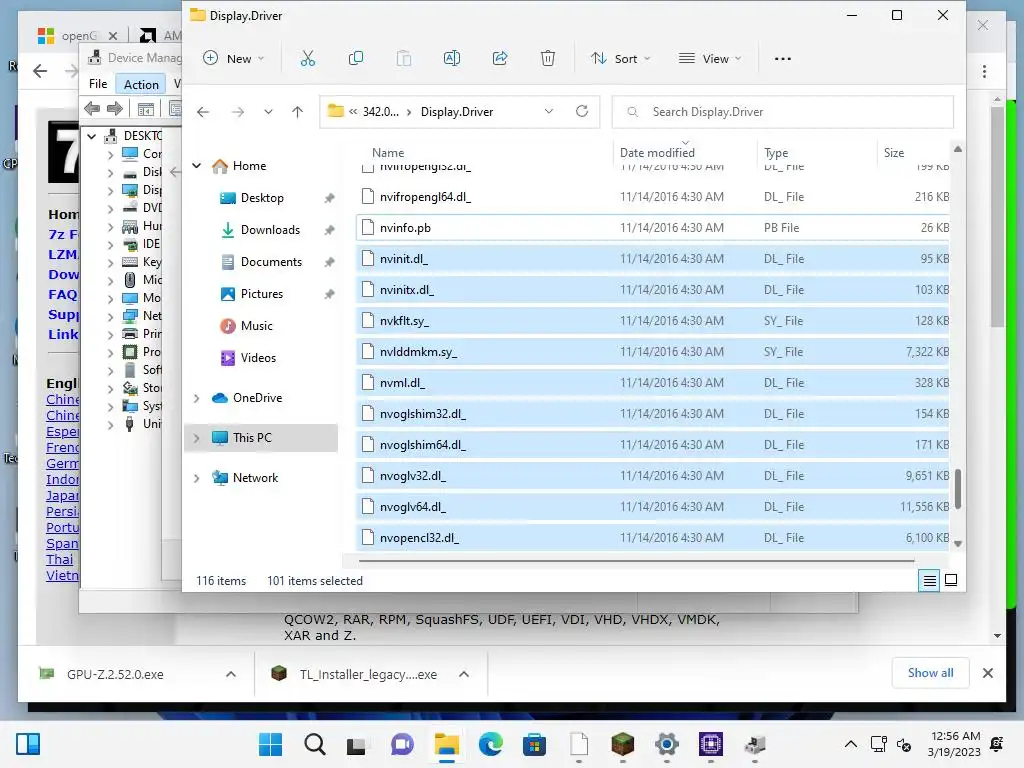Switch to Details view icon in the status bar
Viewport: 1024px width, 768px height.
tap(929, 580)
